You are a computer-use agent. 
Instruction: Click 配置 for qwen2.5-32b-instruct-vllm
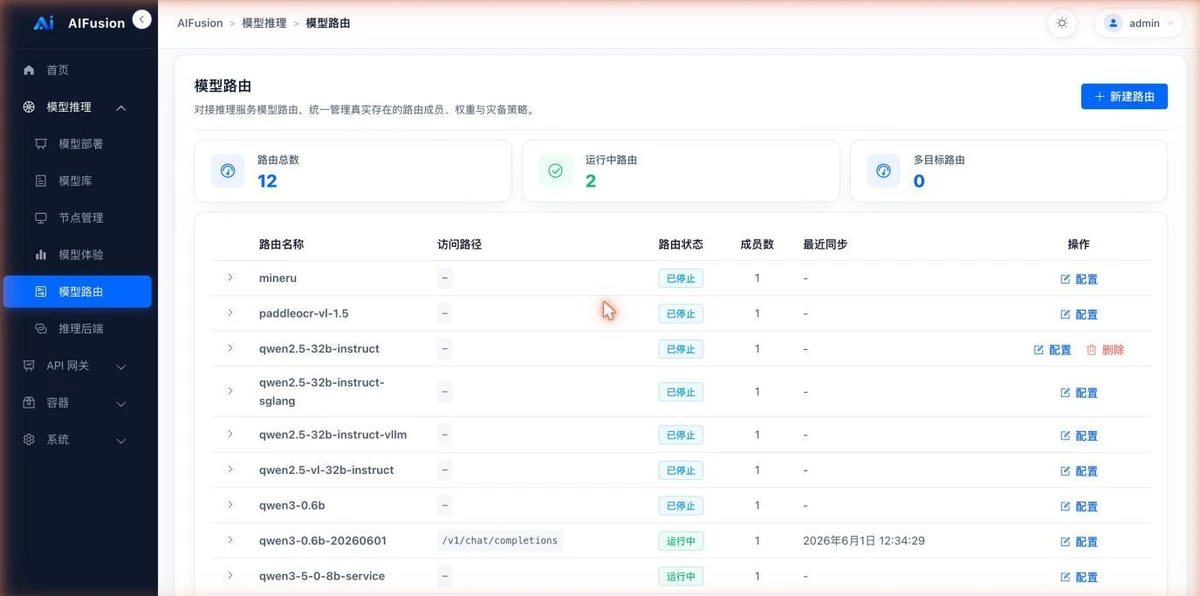pos(1079,436)
